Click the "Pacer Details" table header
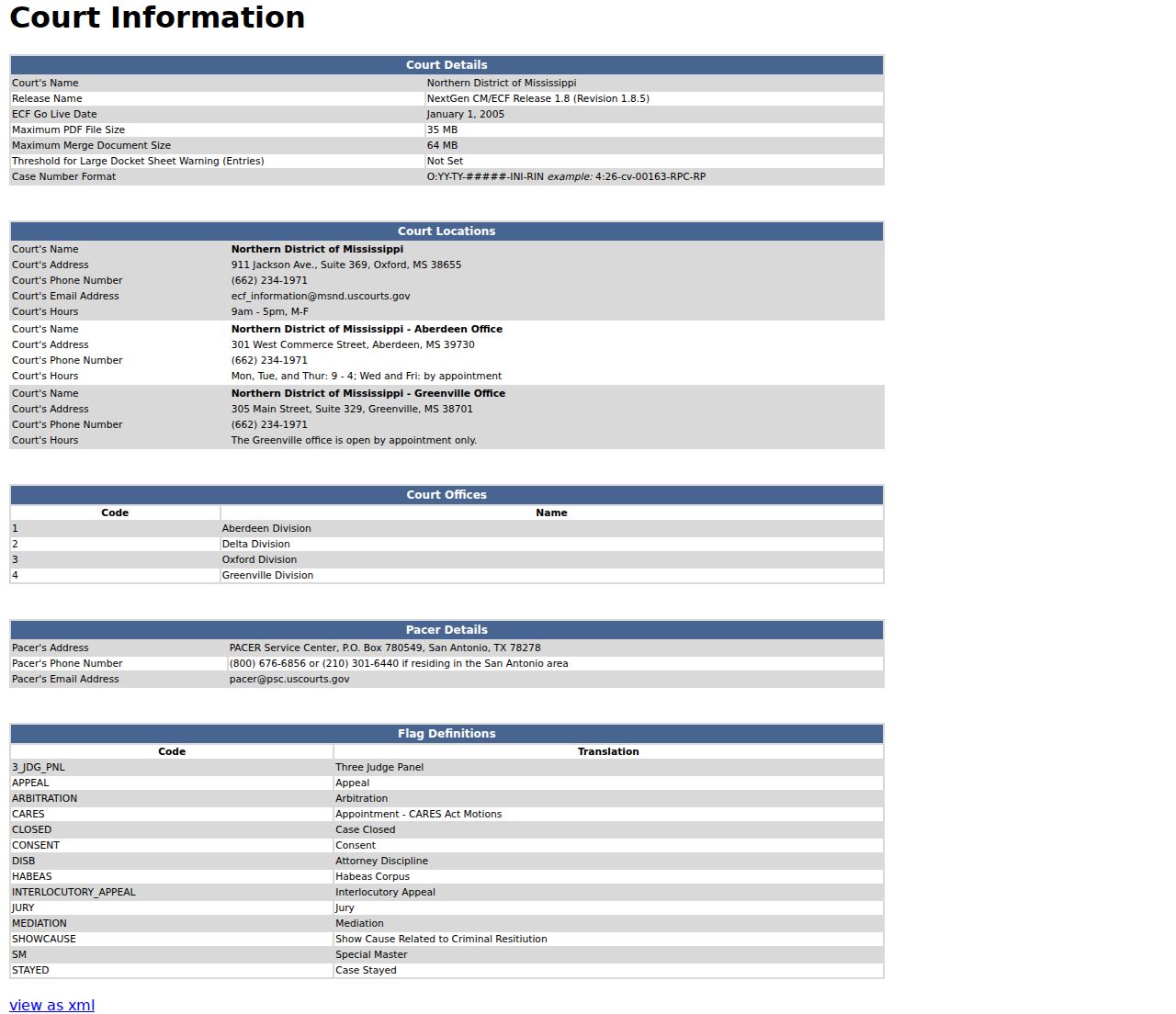This screenshot has height=1014, width=1176. click(x=447, y=630)
